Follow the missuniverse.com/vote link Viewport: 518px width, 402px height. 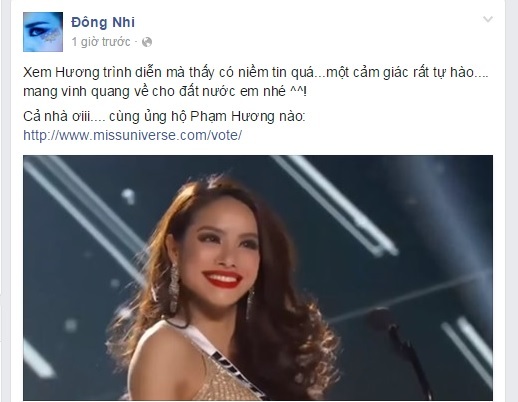click(x=132, y=135)
